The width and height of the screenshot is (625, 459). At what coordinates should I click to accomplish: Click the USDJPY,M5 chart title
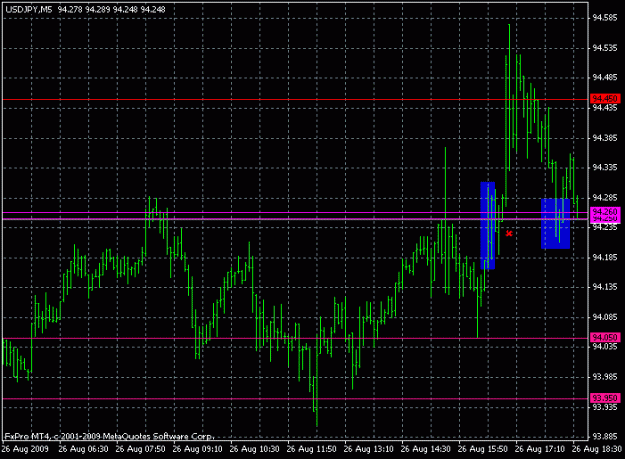tap(29, 10)
